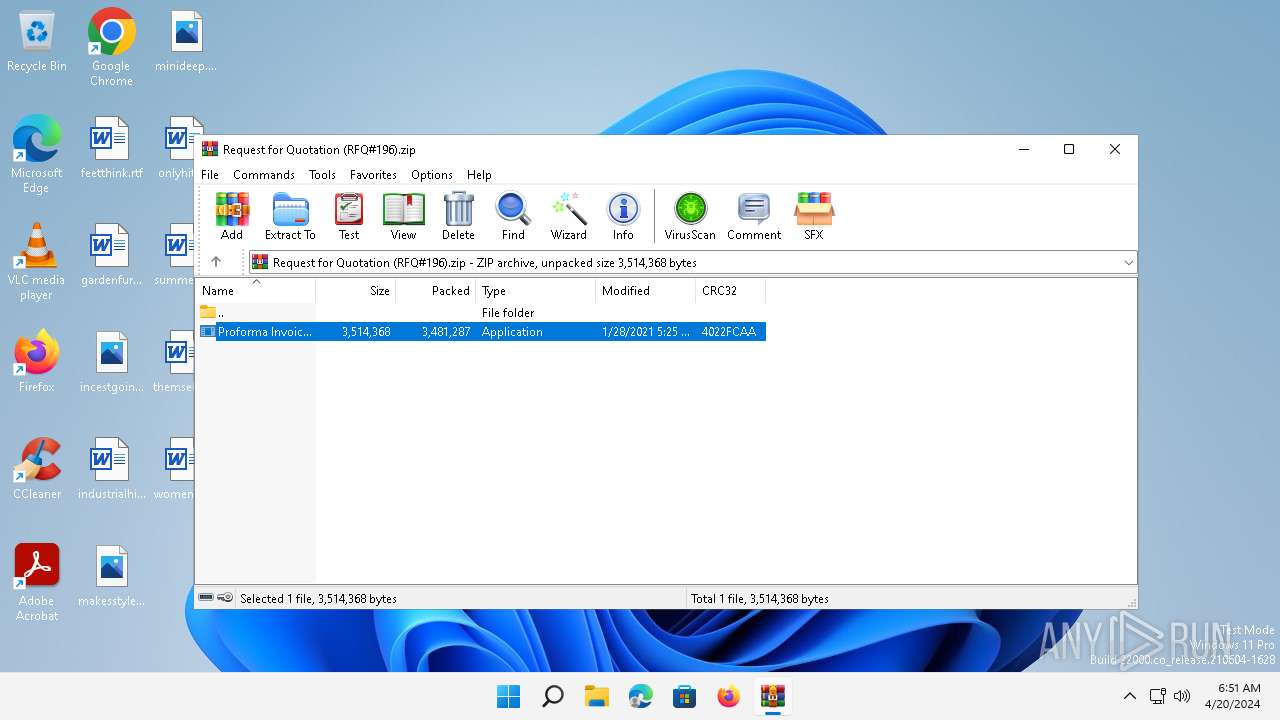Sort files by Size column

(356, 290)
